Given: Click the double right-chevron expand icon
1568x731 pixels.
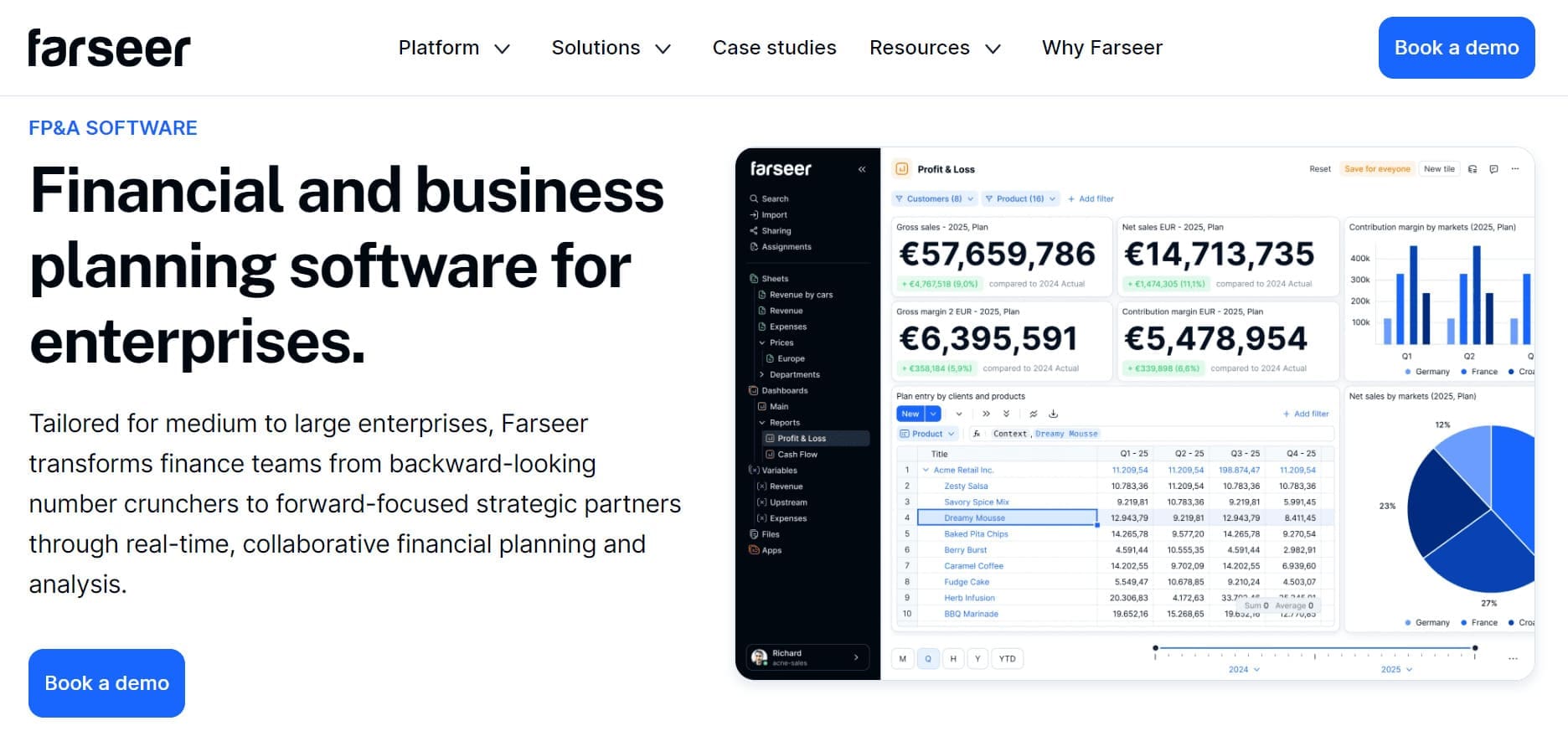Looking at the screenshot, I should tap(986, 414).
